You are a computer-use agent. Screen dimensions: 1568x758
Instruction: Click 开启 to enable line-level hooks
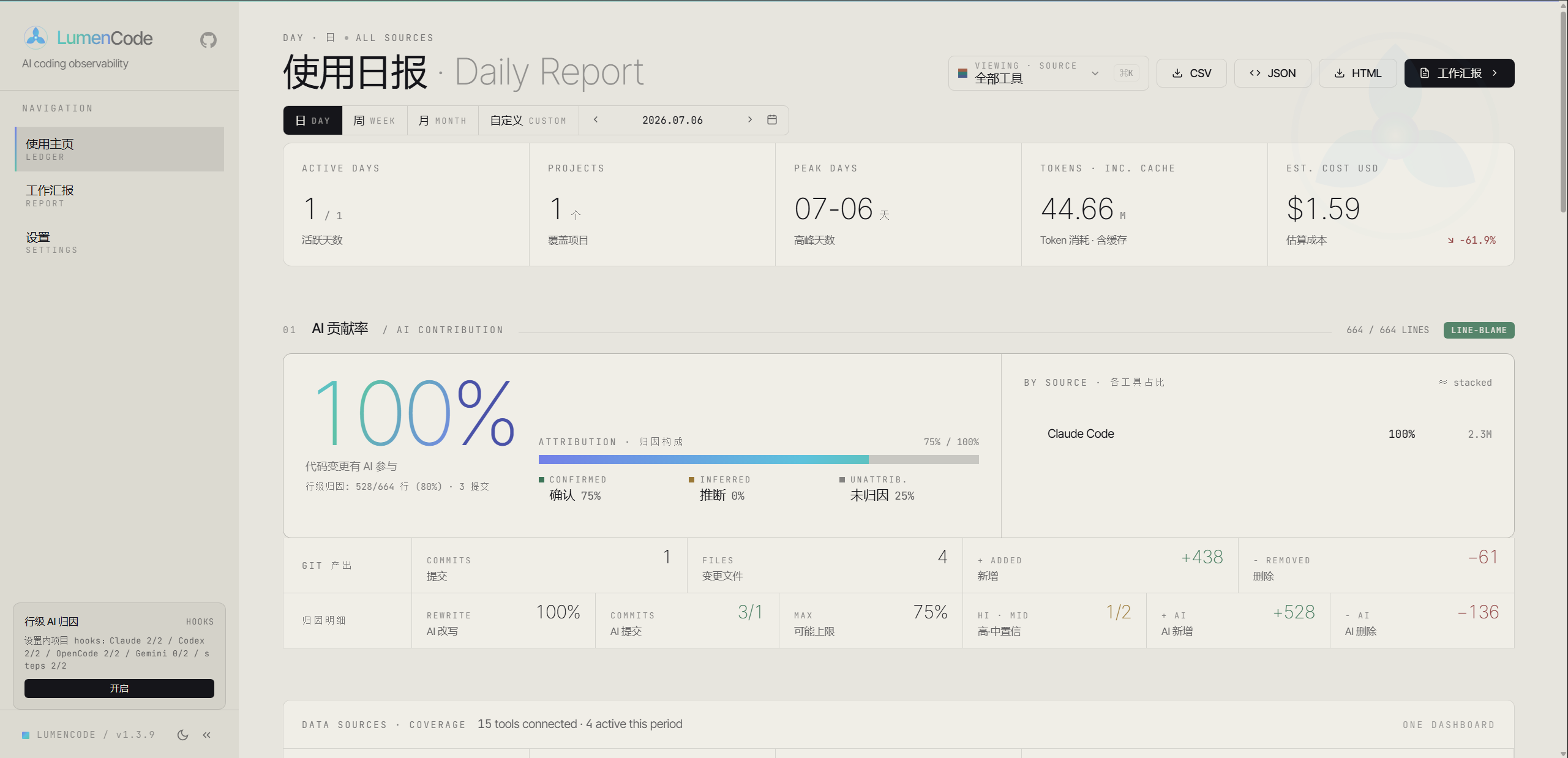tap(119, 688)
